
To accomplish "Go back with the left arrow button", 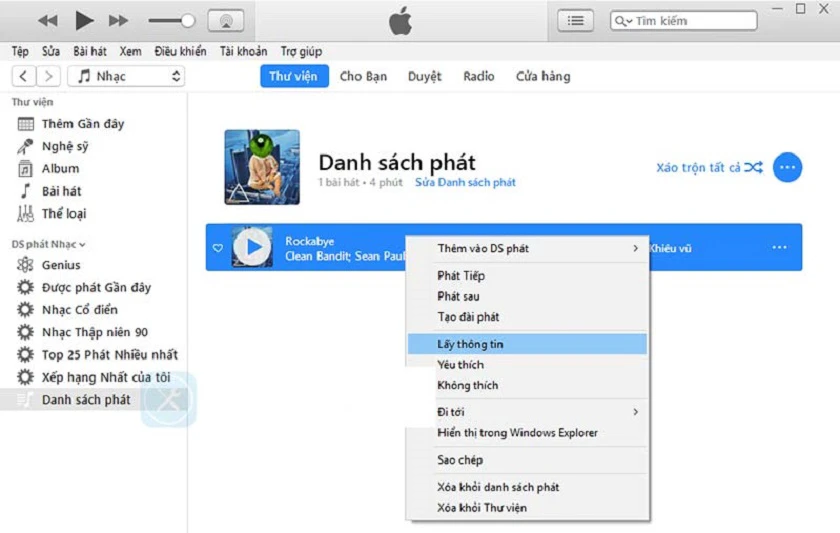I will (24, 76).
